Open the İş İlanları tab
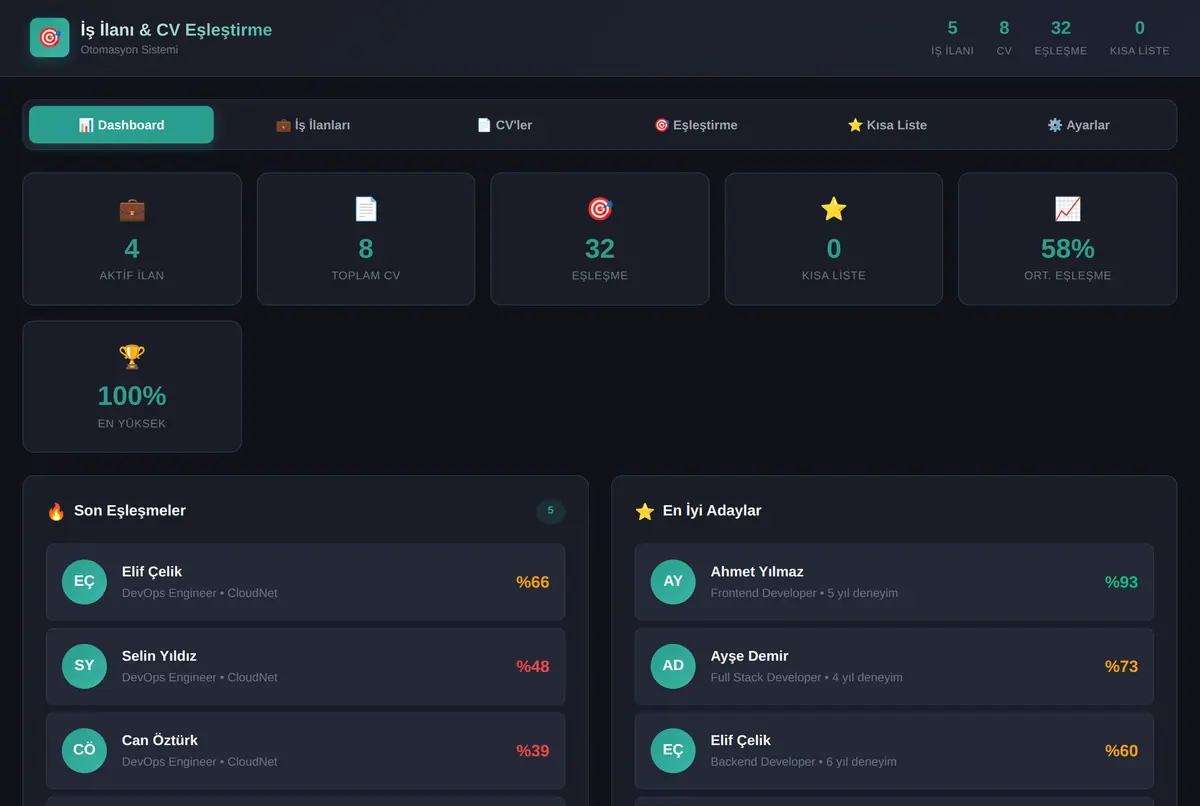This screenshot has height=806, width=1200. 313,125
